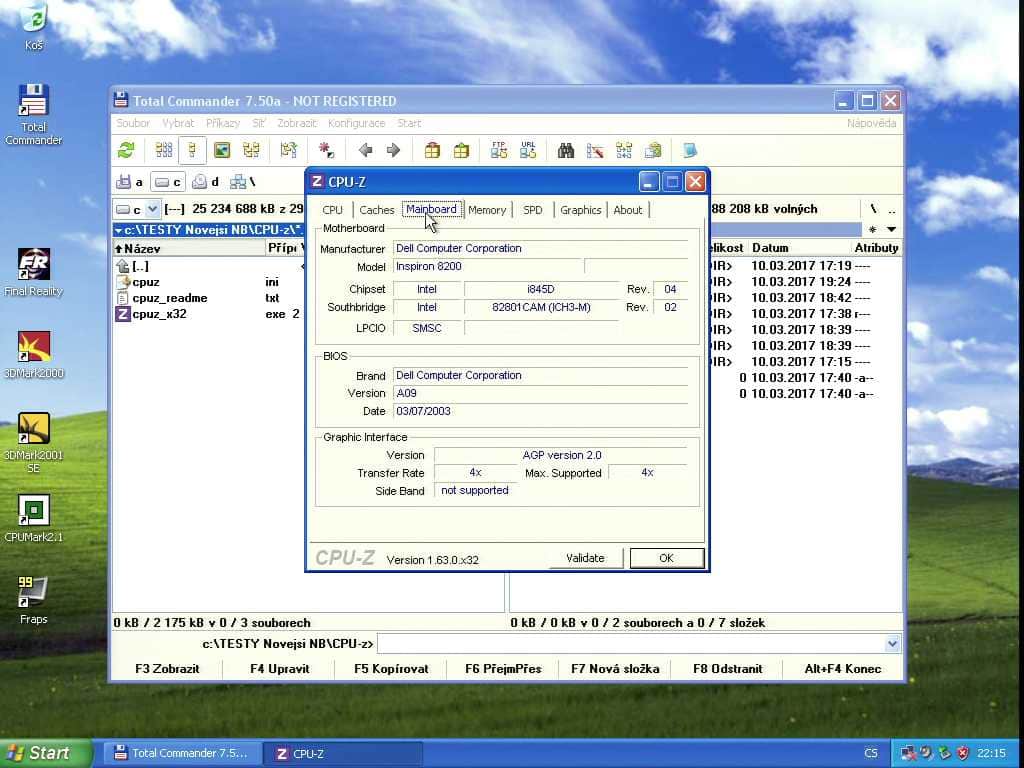The height and width of the screenshot is (768, 1024).
Task: Click the green Reread source refresh icon
Action: point(126,151)
